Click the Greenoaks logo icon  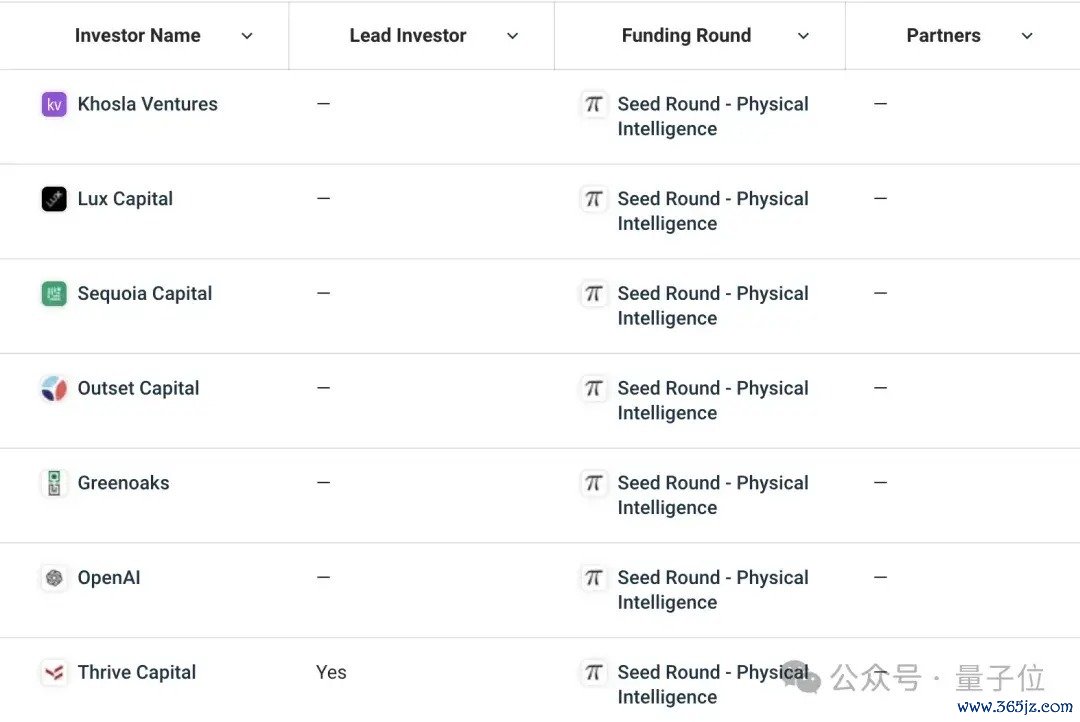[54, 483]
